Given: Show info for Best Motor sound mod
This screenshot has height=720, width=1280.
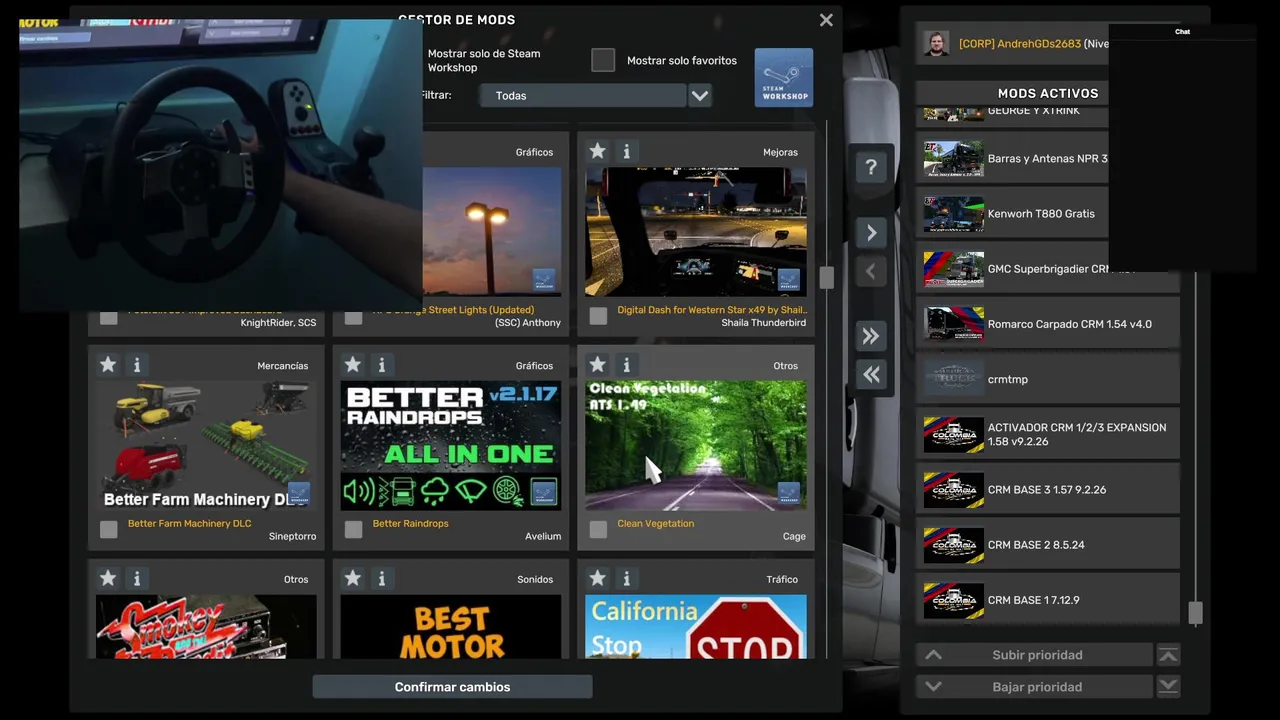Looking at the screenshot, I should 381,578.
